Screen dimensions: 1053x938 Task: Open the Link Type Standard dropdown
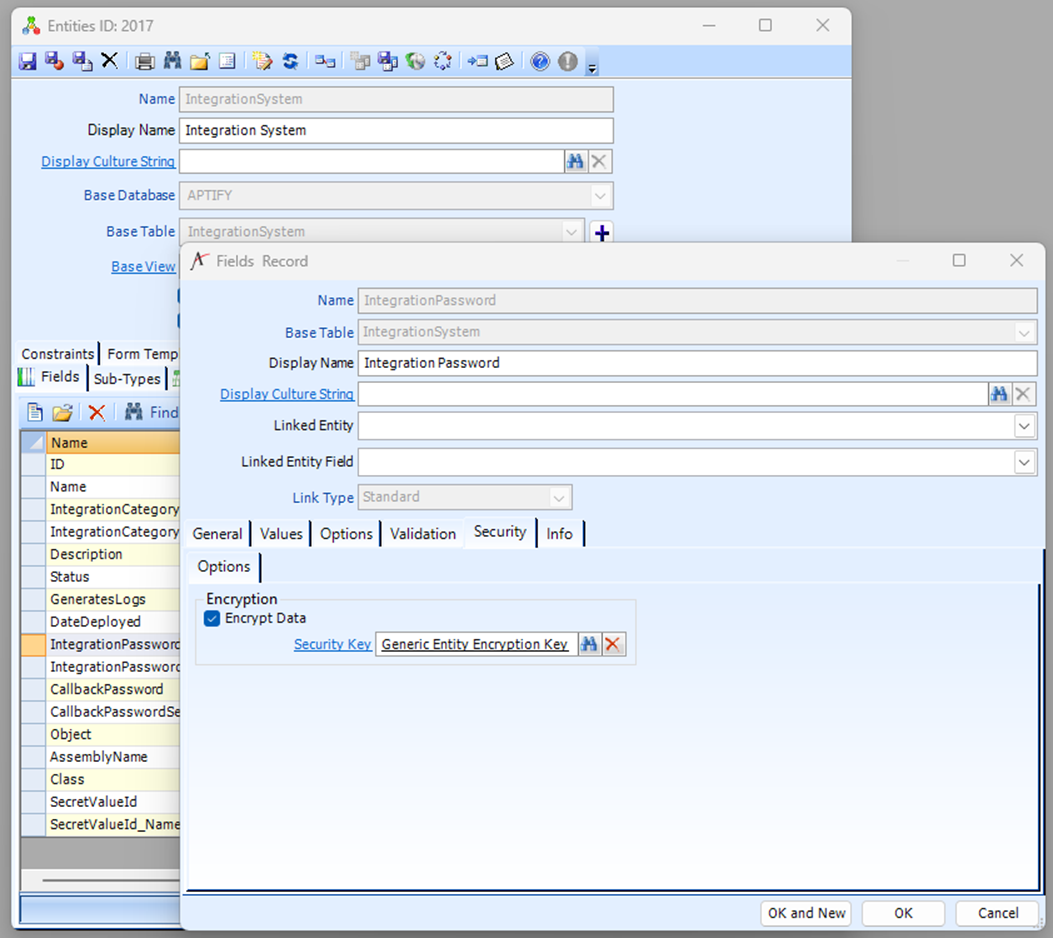click(x=558, y=498)
